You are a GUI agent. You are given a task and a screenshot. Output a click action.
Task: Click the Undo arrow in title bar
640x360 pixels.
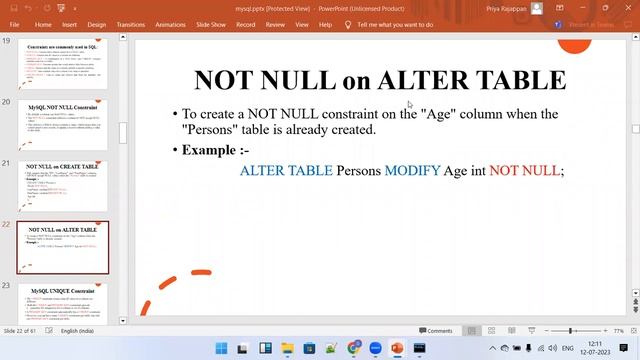tap(29, 8)
